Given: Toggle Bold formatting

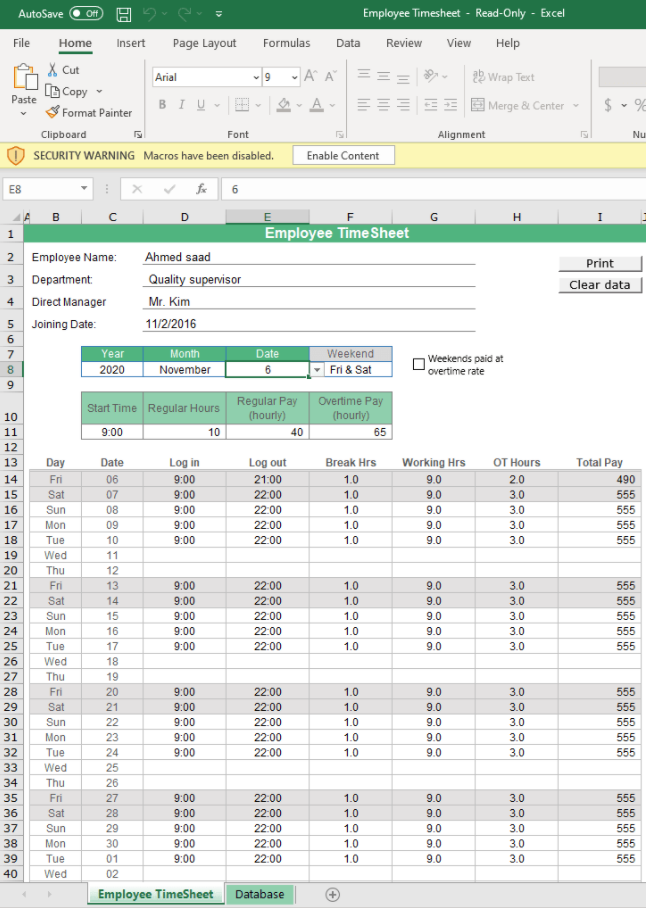Looking at the screenshot, I should click(162, 105).
